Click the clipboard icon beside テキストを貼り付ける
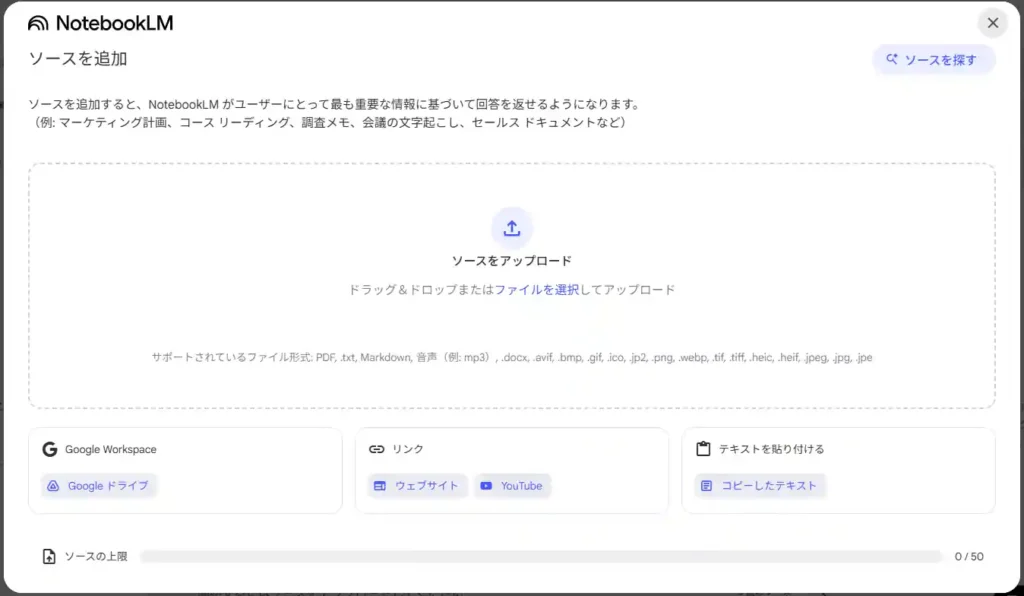Image resolution: width=1024 pixels, height=596 pixels. pyautogui.click(x=703, y=449)
